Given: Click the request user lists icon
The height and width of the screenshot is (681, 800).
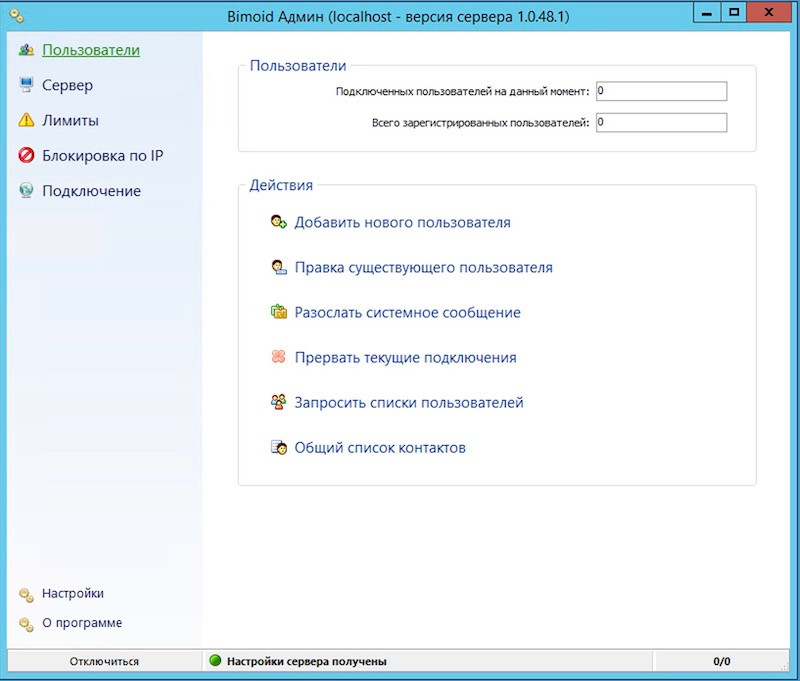Looking at the screenshot, I should tap(279, 403).
